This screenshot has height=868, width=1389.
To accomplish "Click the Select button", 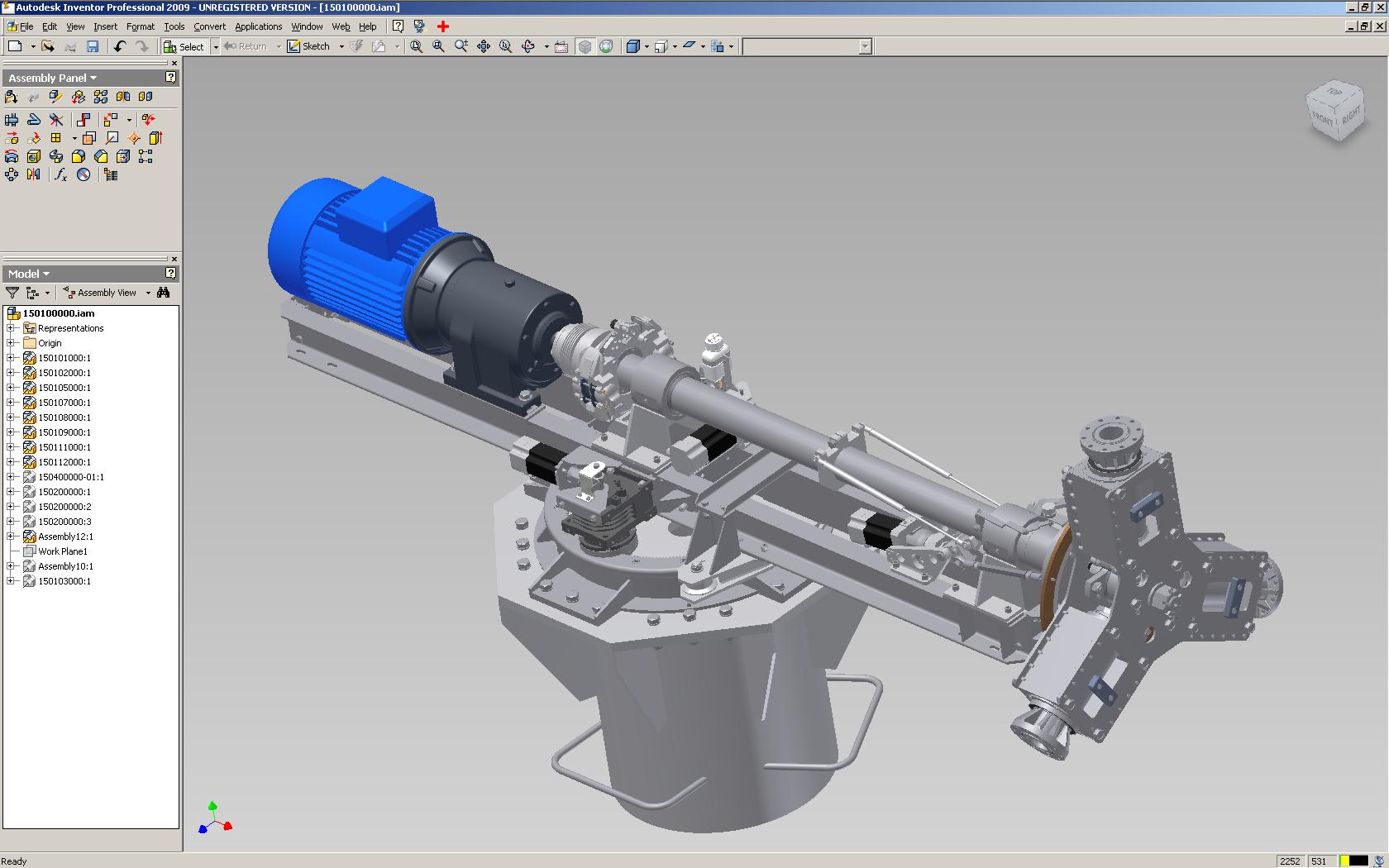I will [184, 47].
